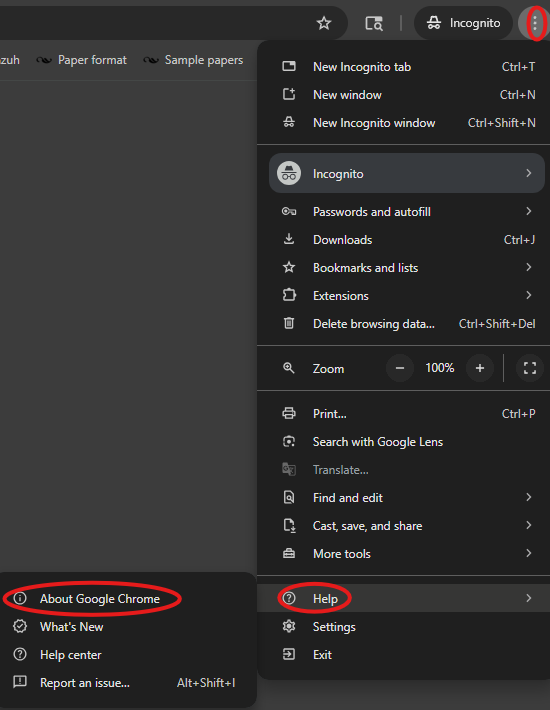Expand the Help submenu arrow

click(x=529, y=598)
